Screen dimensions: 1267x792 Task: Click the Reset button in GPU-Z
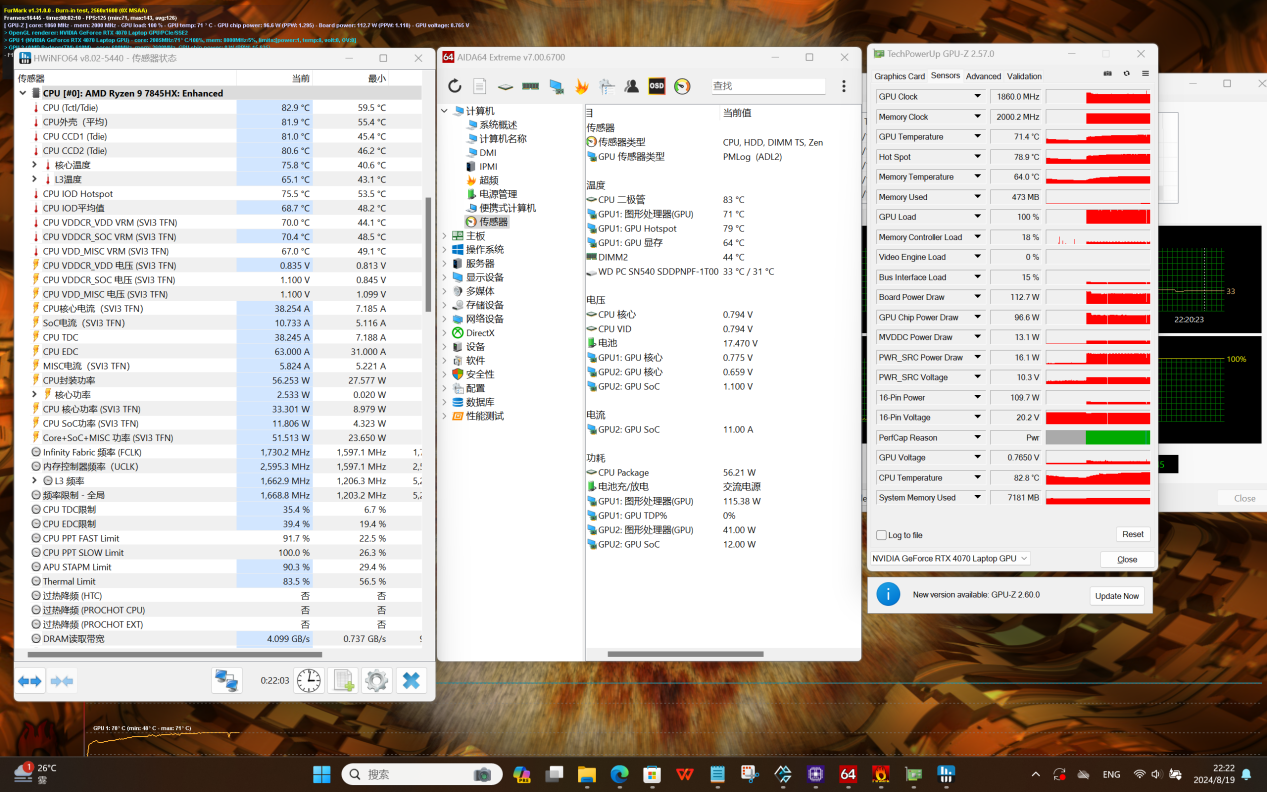[1132, 535]
